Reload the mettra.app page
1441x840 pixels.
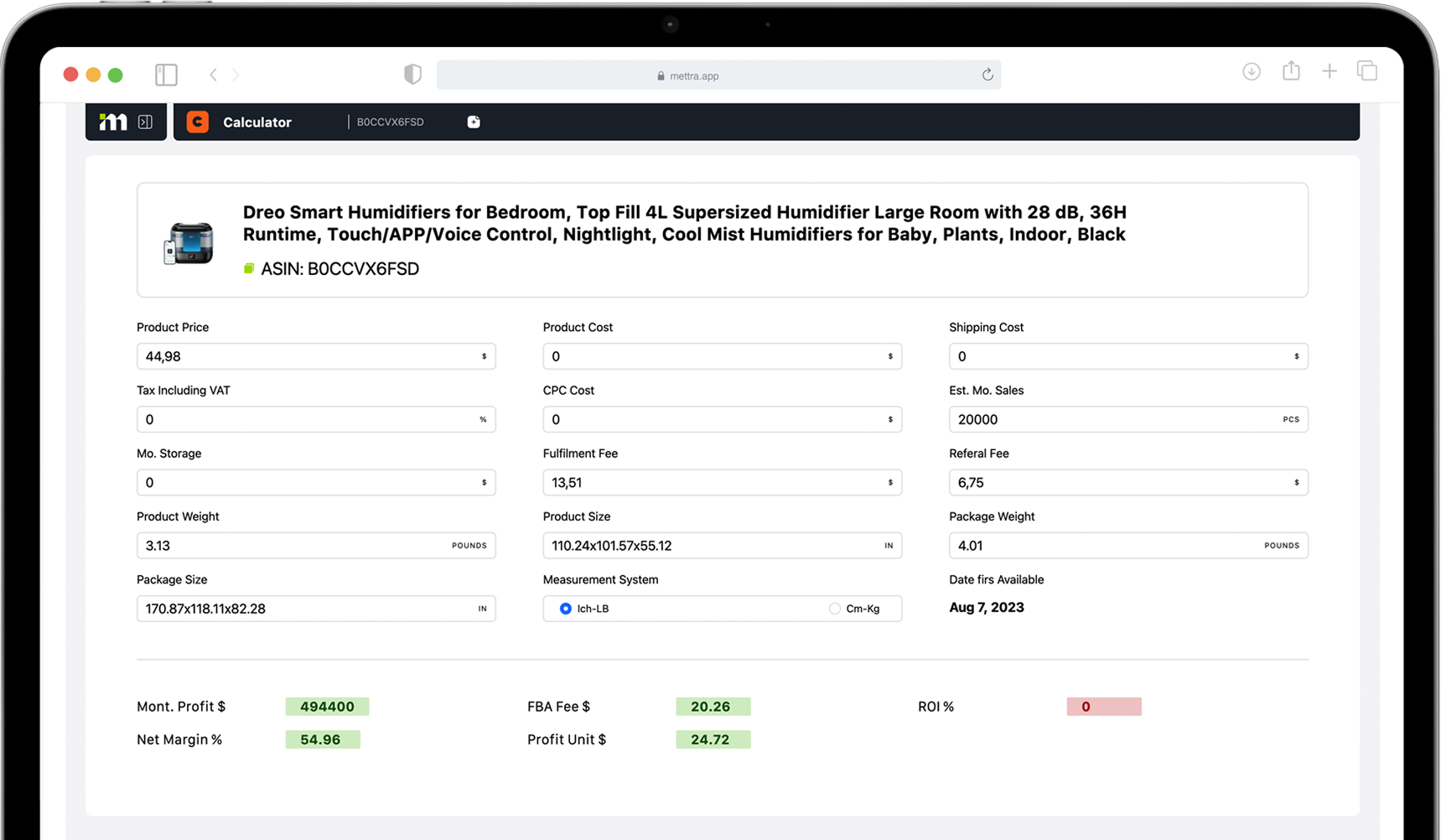coord(987,75)
